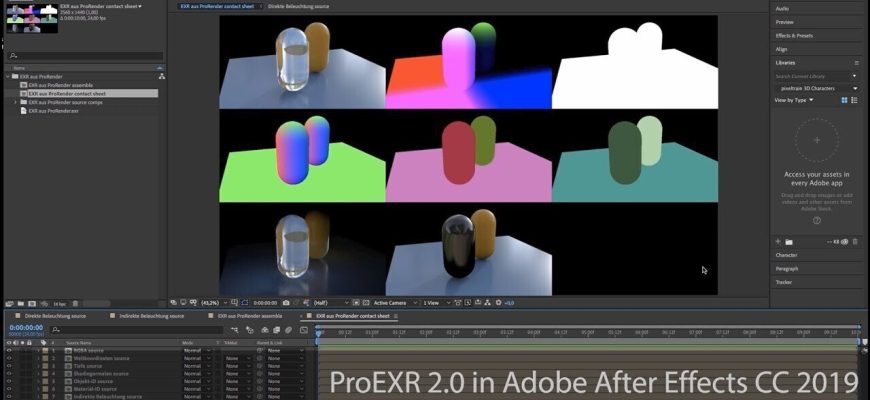Toggle the mask and shape path visibility
Screen dimensions: 870x400
[245, 303]
